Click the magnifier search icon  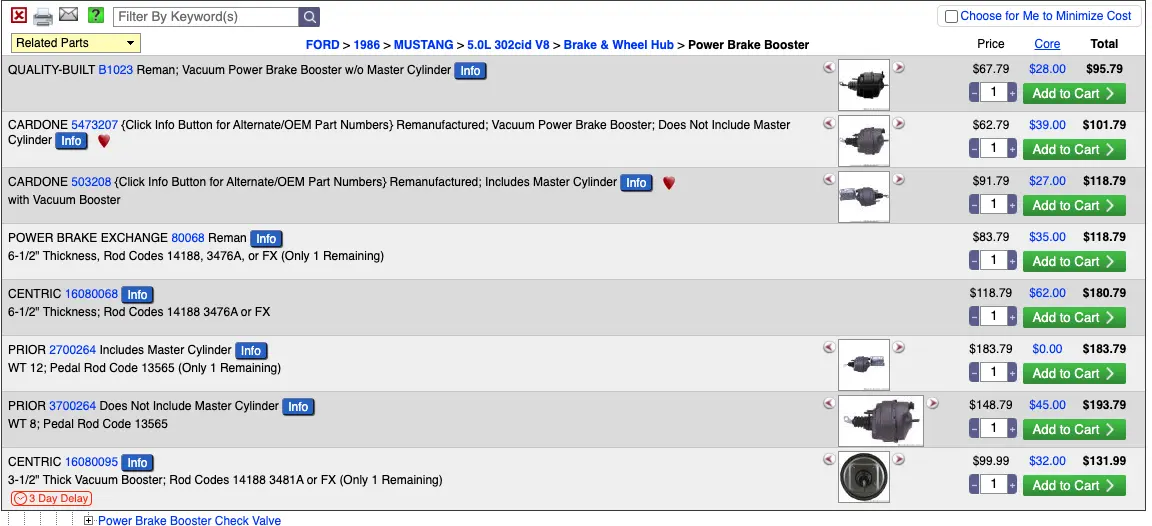coord(309,17)
